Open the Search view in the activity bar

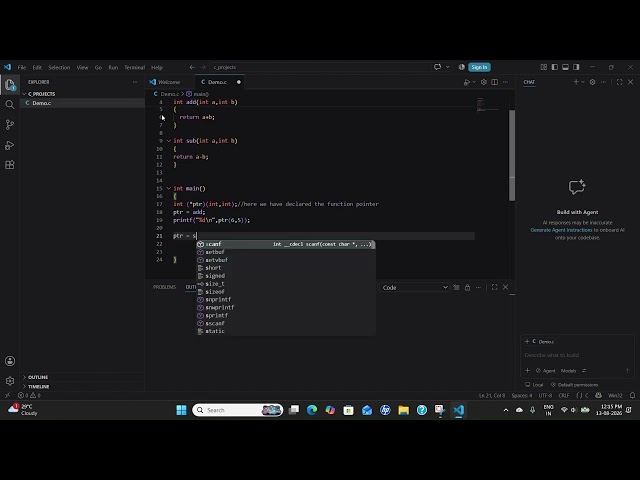10,105
